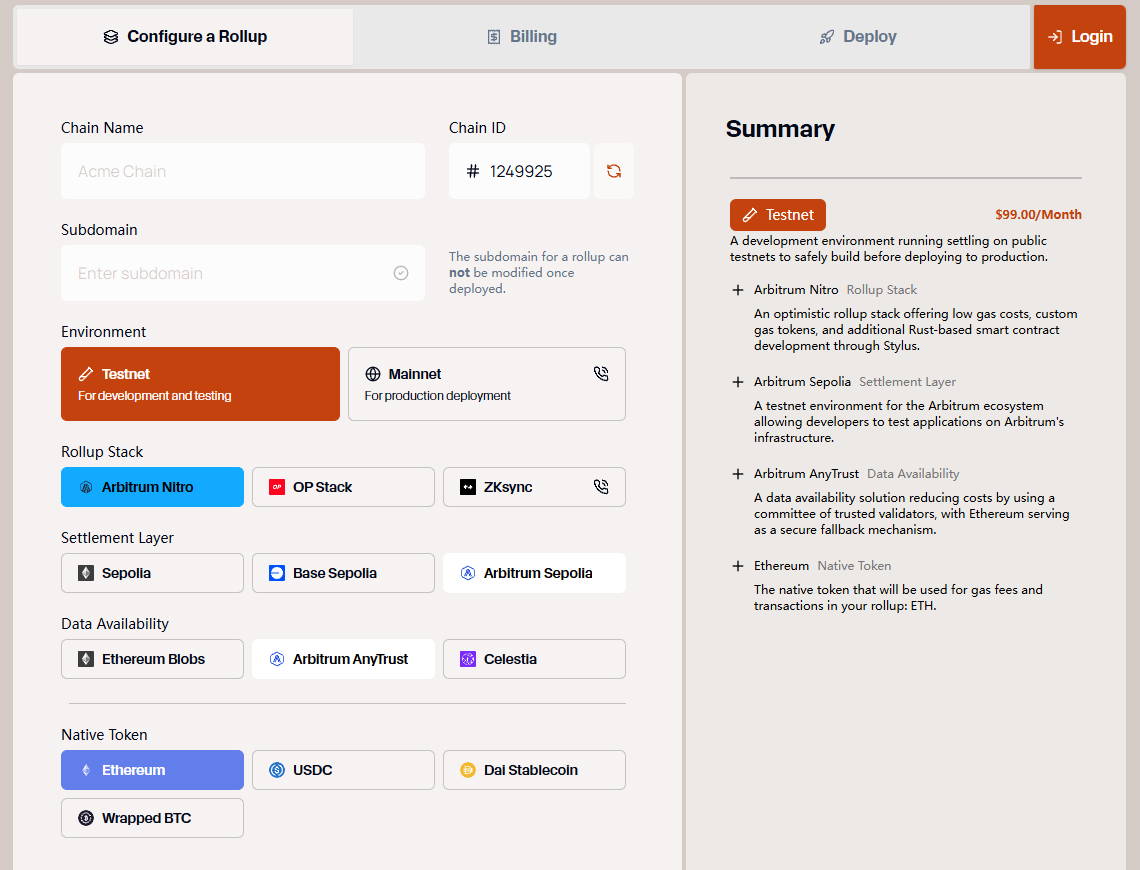Select Dai Stablecoin as native token
1140x870 pixels.
tap(534, 770)
